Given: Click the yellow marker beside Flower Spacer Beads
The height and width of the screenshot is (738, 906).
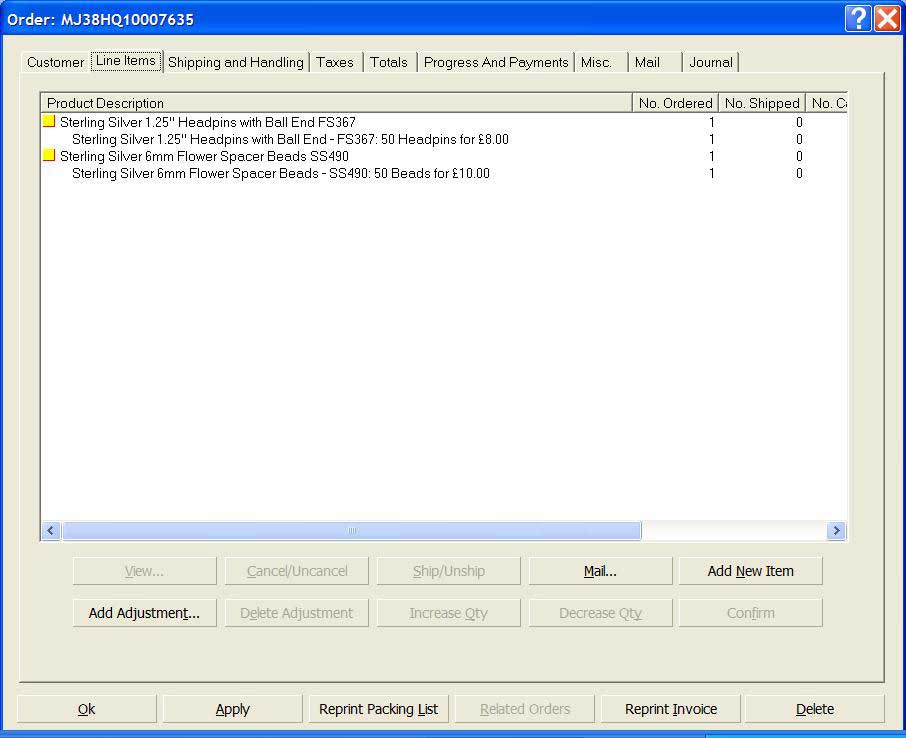Looking at the screenshot, I should coord(49,156).
